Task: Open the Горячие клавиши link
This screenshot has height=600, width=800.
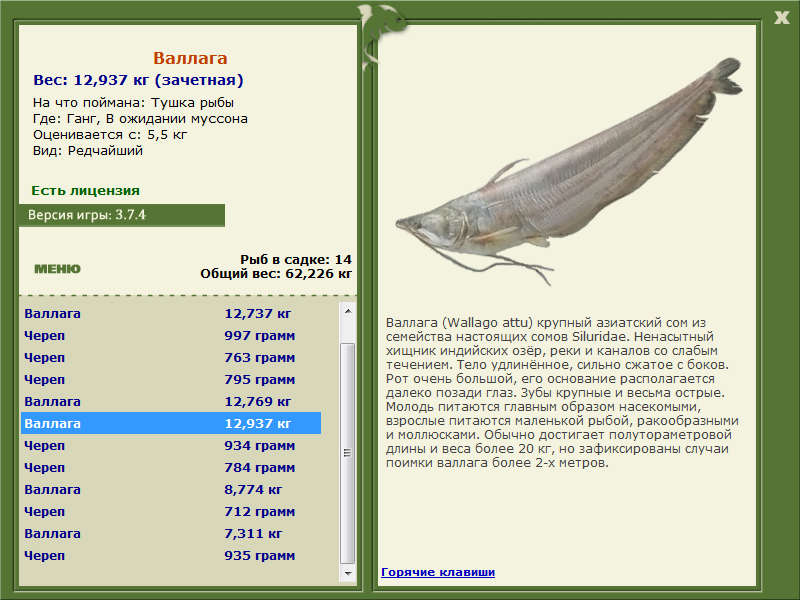Action: [x=438, y=572]
